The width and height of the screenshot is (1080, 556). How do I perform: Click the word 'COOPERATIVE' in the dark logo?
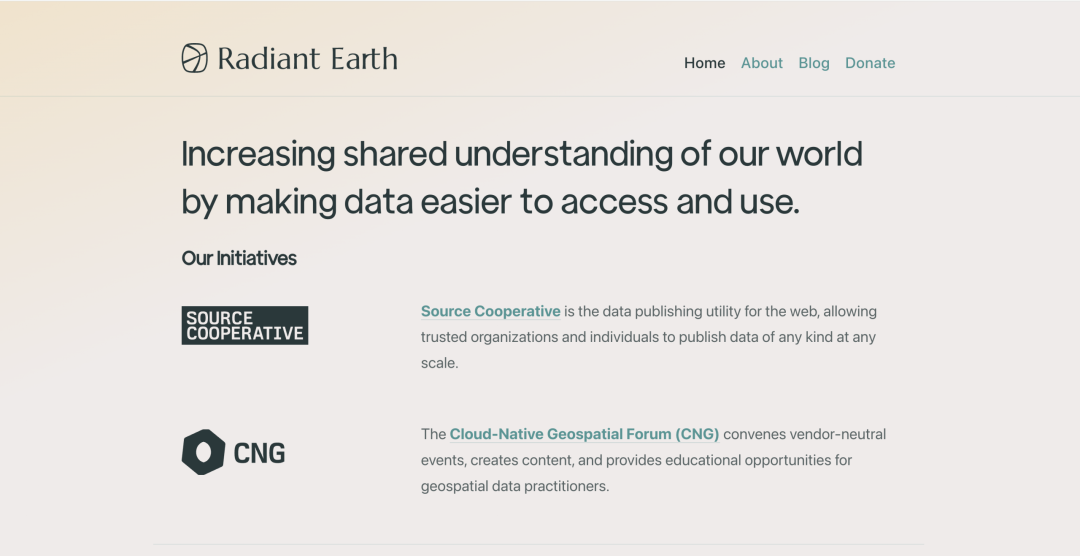245,334
